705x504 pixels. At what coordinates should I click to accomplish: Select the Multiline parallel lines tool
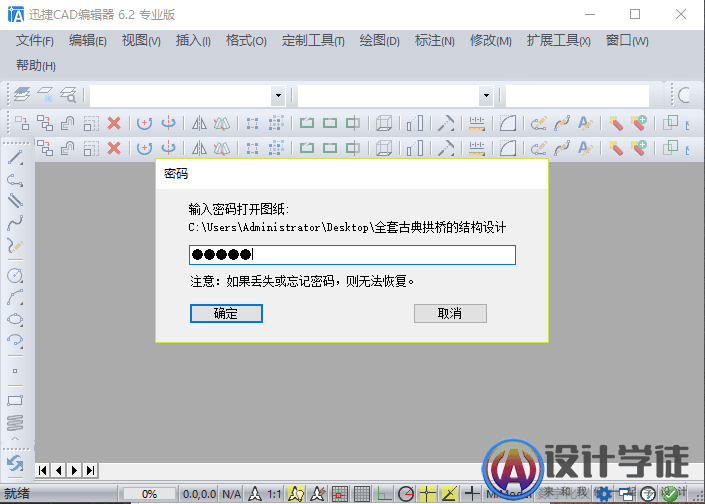click(15, 201)
